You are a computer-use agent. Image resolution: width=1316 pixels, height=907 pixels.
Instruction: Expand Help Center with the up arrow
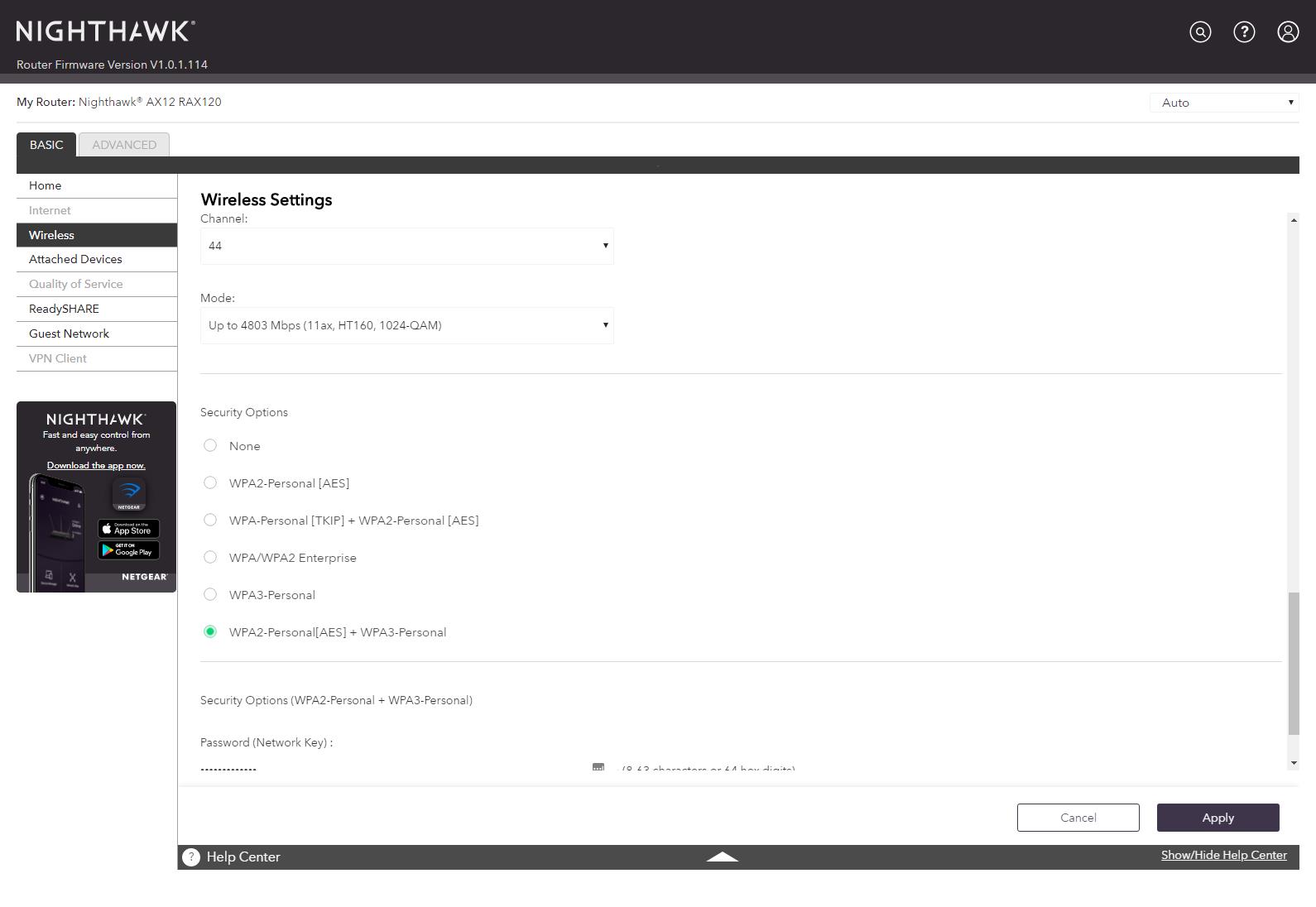[x=722, y=857]
